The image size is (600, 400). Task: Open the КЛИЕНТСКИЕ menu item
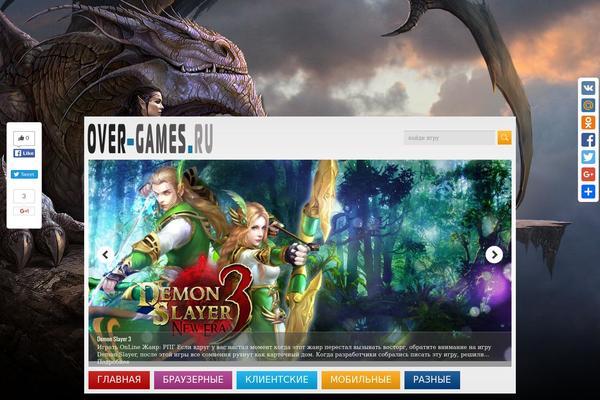click(x=277, y=380)
